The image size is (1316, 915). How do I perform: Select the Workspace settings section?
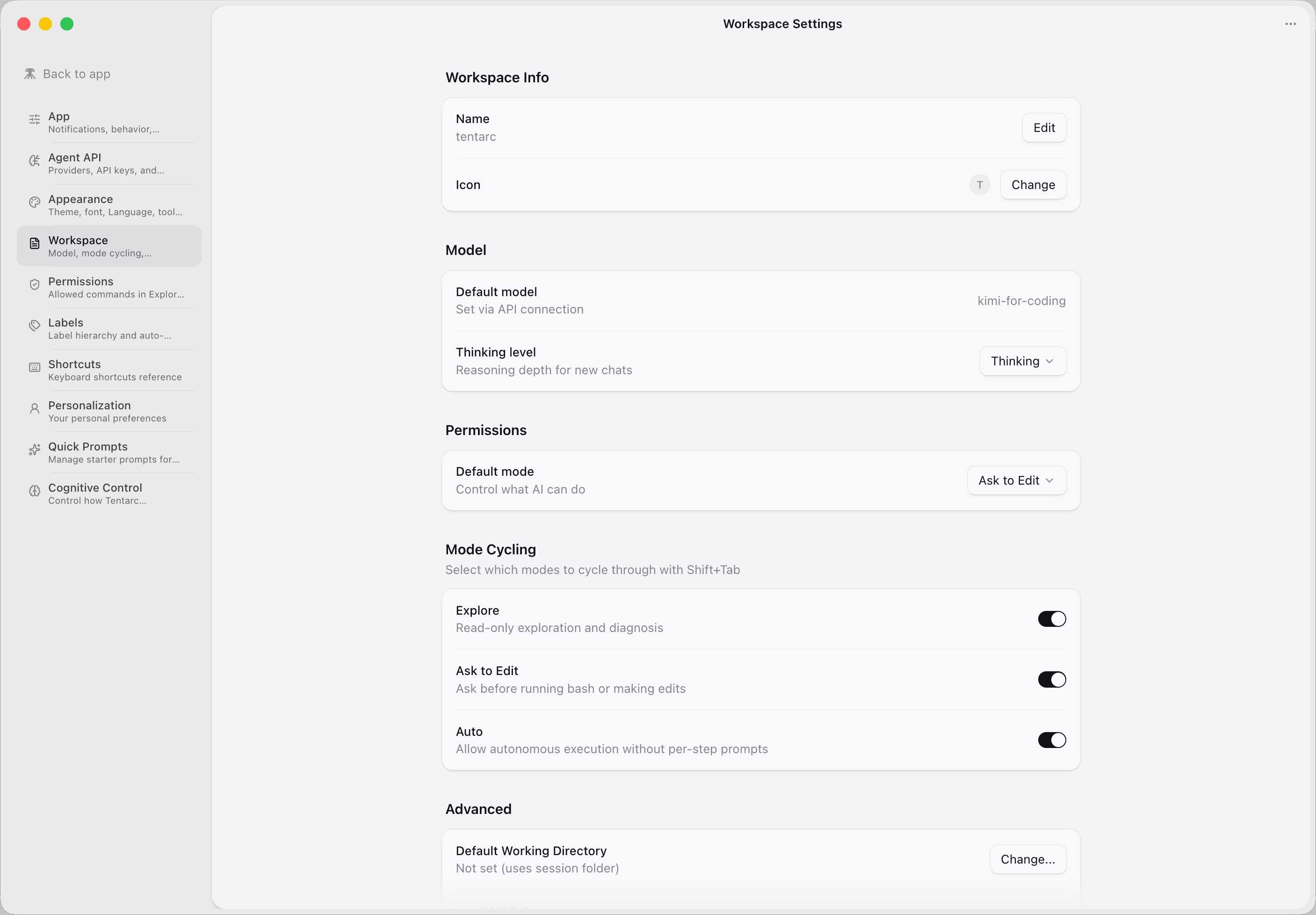(x=109, y=246)
